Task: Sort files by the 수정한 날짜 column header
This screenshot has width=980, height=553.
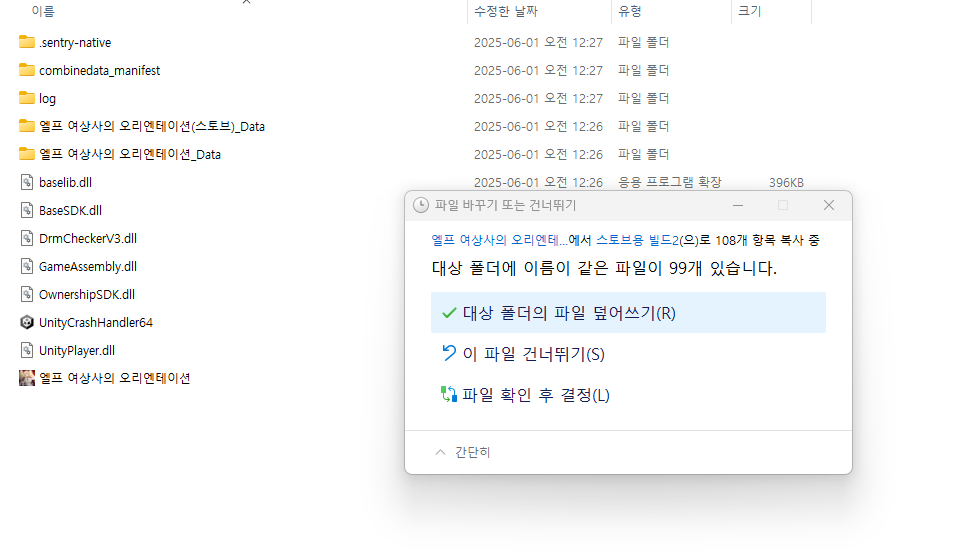Action: tap(506, 11)
